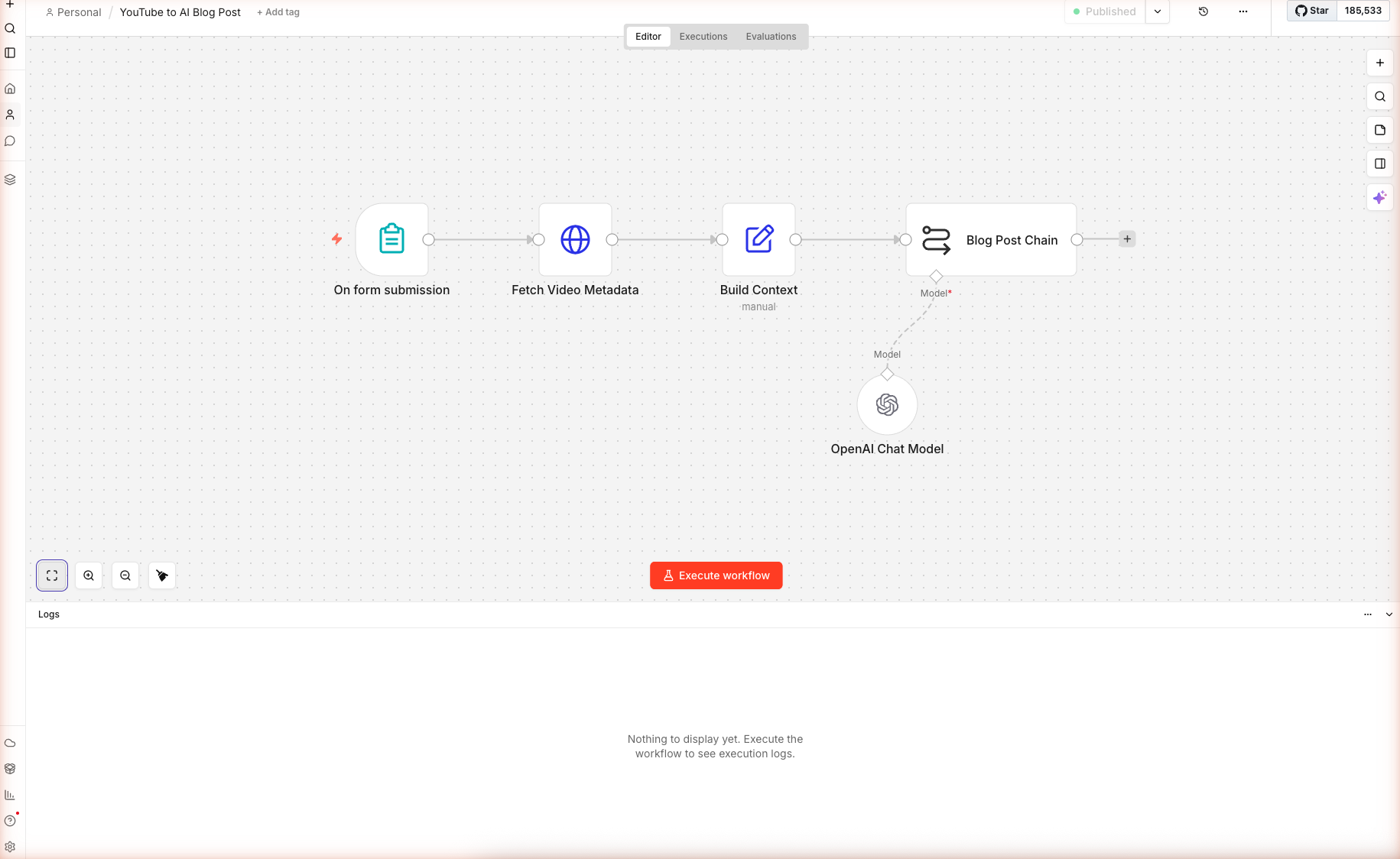
Task: Switch to the Evaluations tab
Action: tap(771, 37)
